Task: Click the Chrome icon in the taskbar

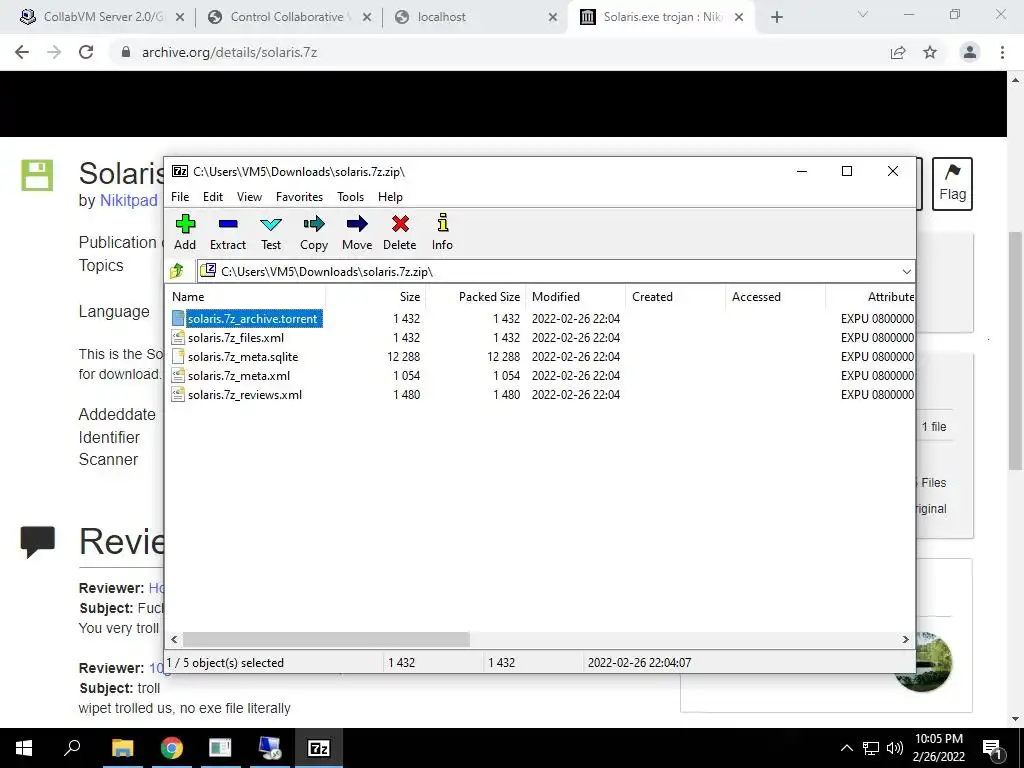Action: coord(171,748)
